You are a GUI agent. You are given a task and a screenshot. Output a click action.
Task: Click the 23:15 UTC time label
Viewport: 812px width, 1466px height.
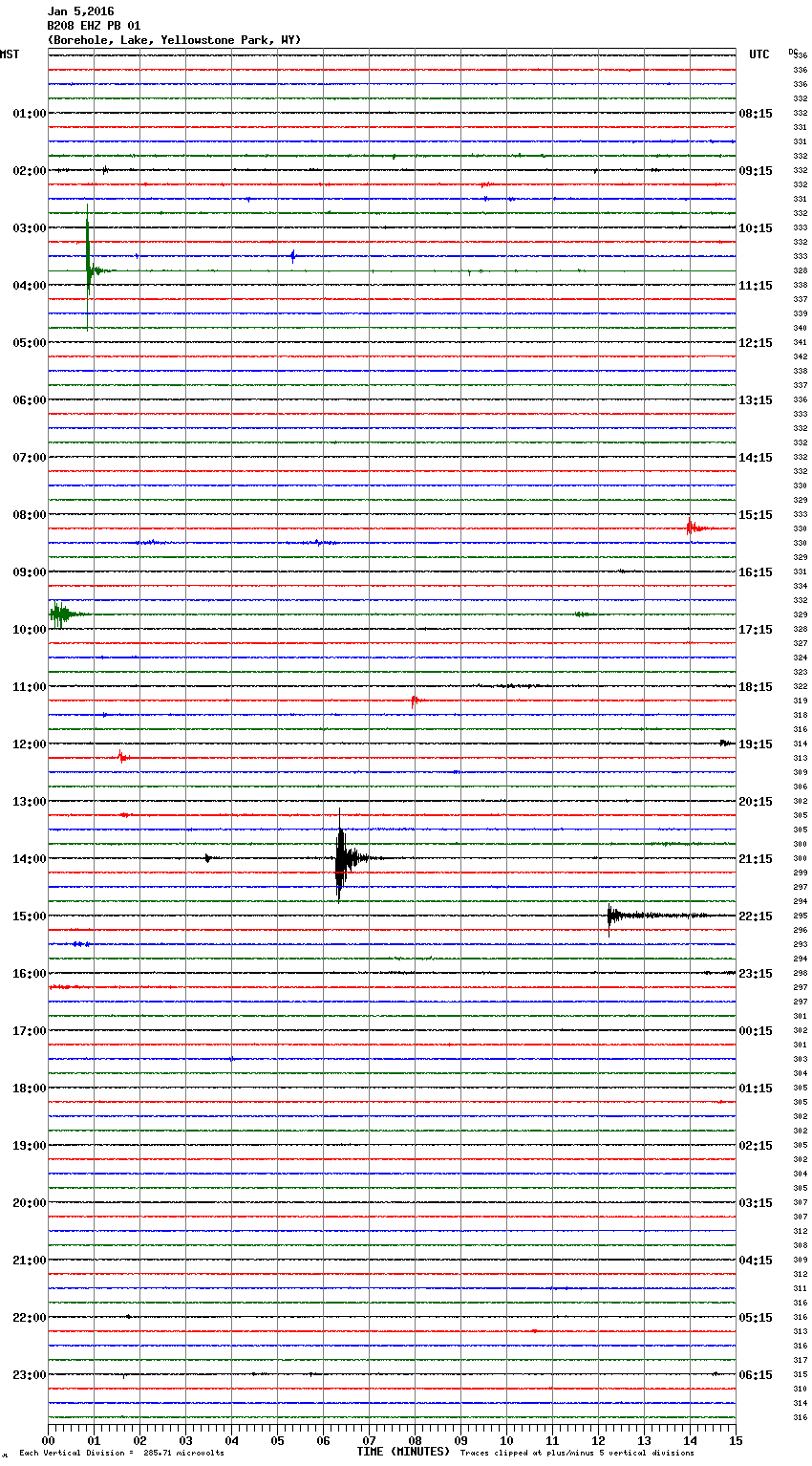756,974
